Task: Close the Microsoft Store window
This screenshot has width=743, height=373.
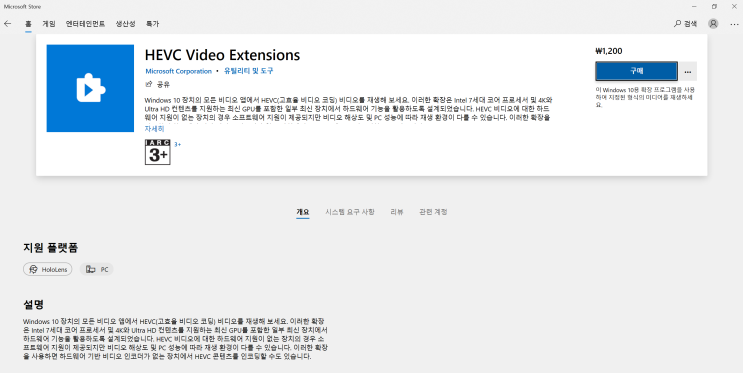Action: (x=734, y=7)
